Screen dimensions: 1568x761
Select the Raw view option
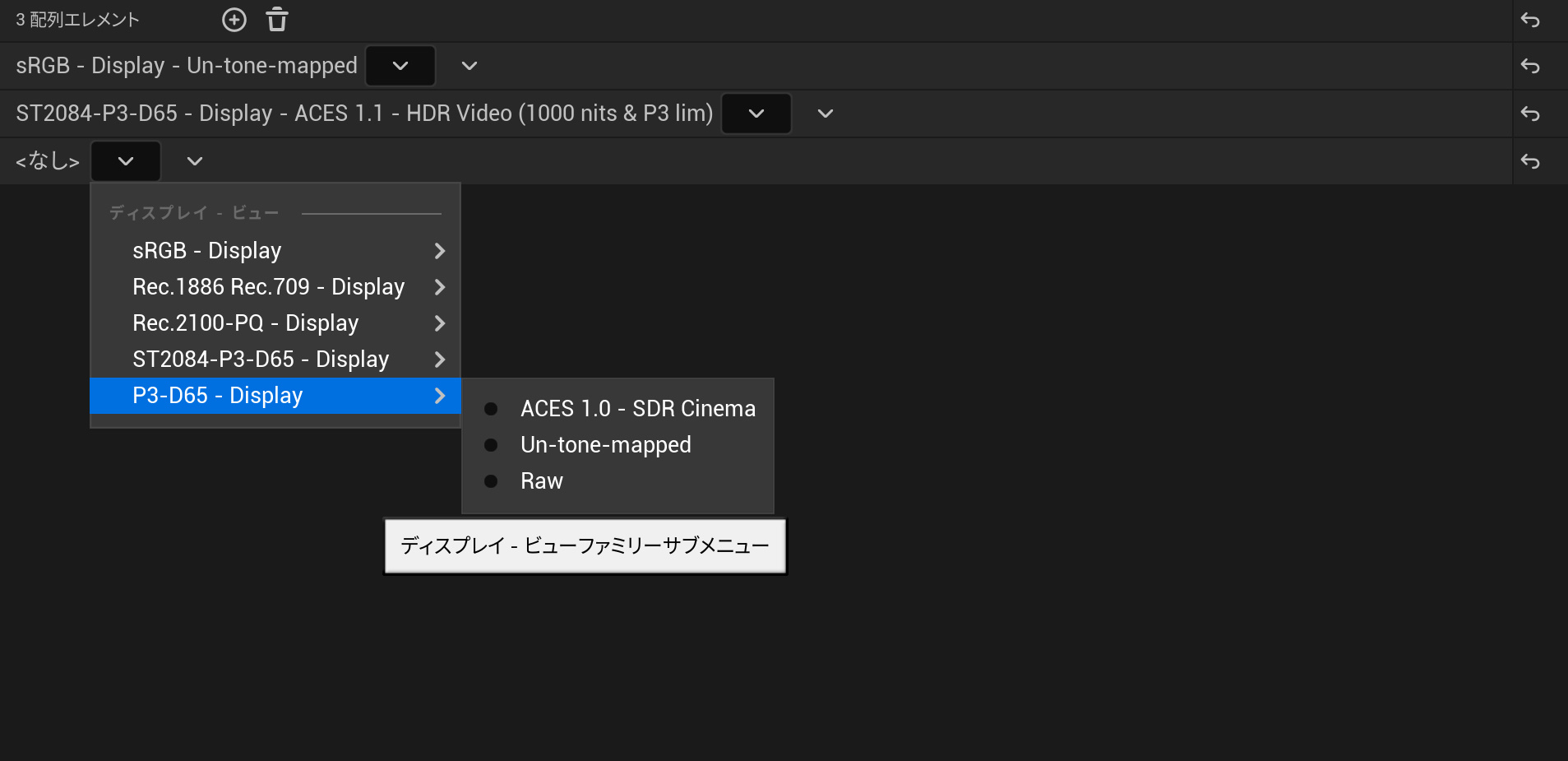tap(541, 481)
